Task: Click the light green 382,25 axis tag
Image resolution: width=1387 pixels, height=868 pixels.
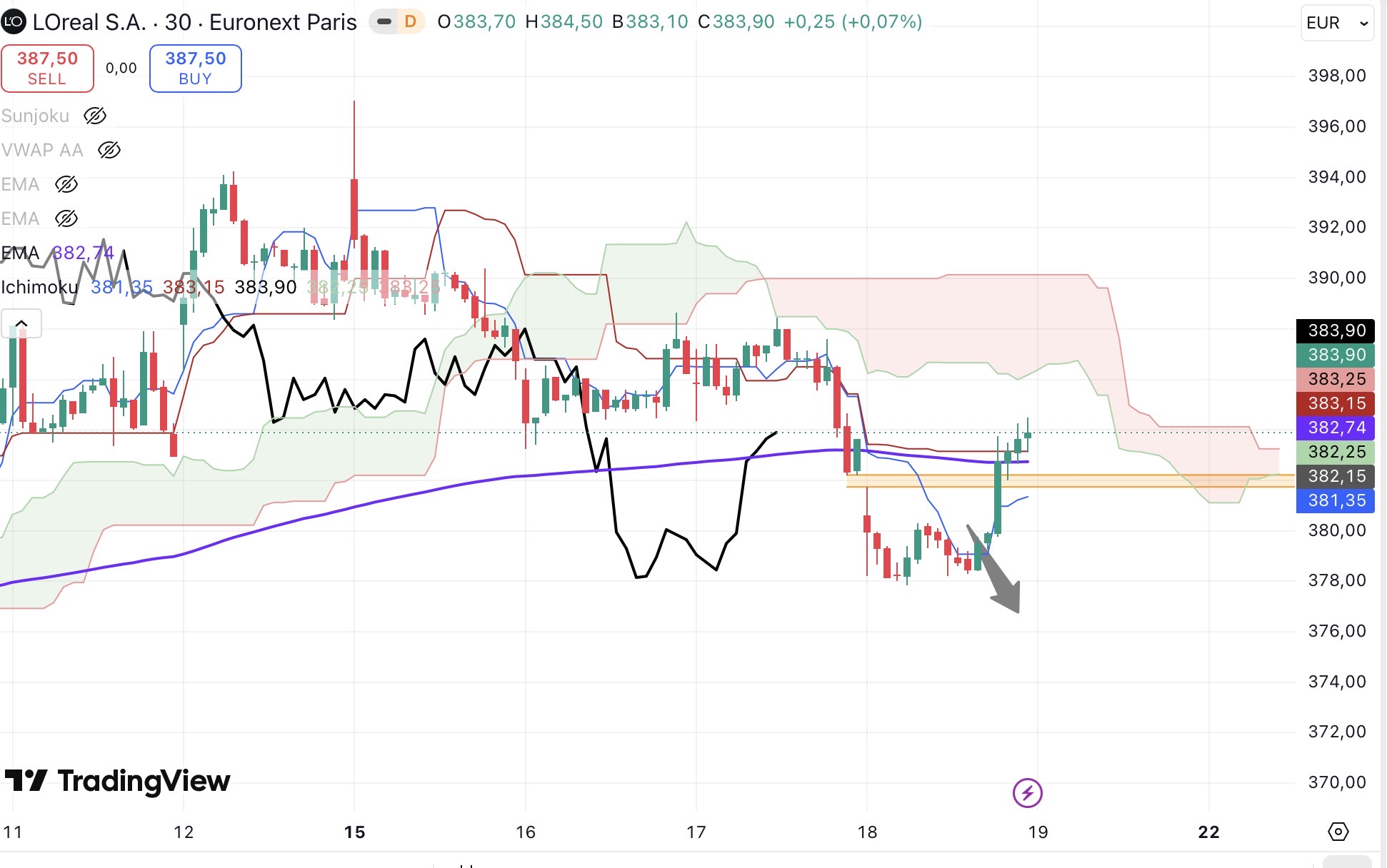Action: click(1336, 452)
